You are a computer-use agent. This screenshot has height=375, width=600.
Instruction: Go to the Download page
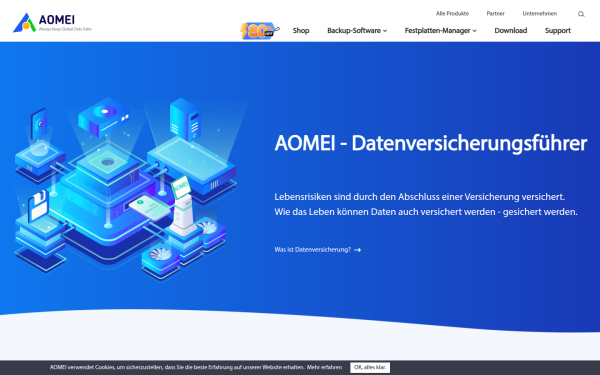tap(510, 31)
